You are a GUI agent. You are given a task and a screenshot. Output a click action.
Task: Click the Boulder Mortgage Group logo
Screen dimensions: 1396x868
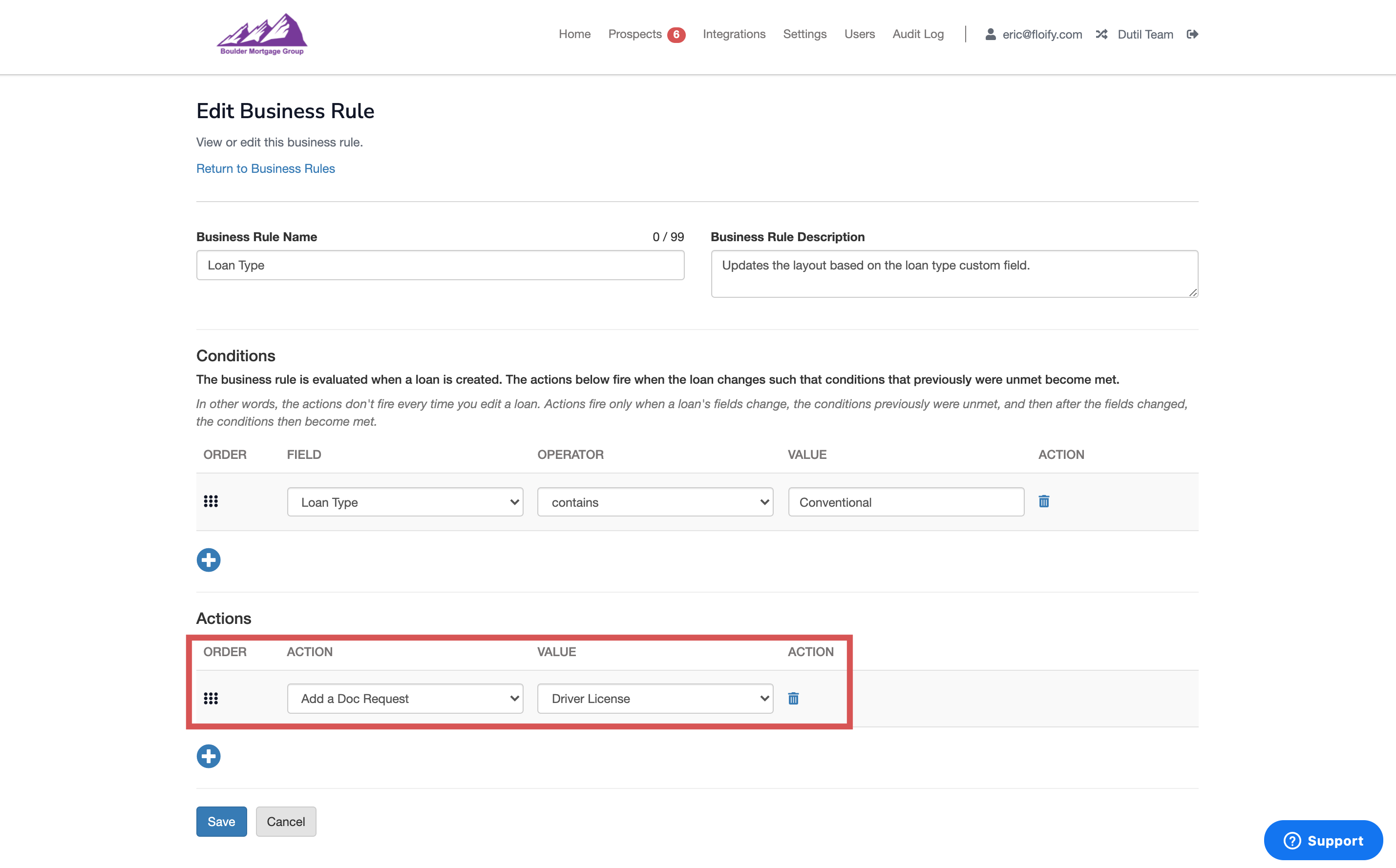click(262, 35)
